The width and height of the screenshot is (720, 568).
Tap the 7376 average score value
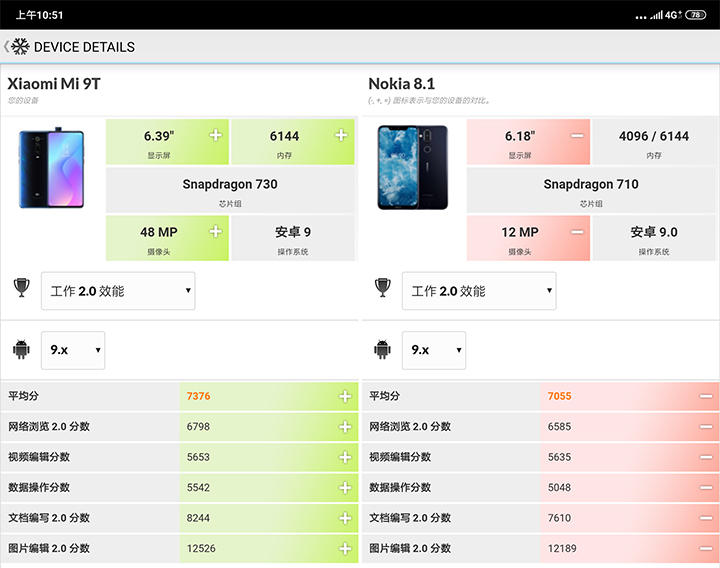click(x=198, y=396)
